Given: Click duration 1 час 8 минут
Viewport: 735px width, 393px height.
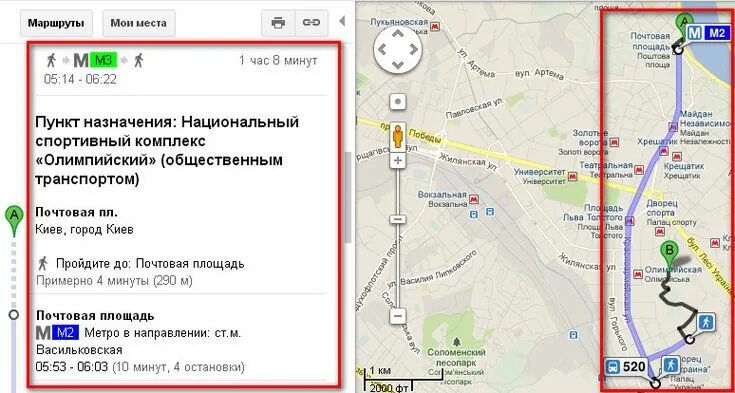Looking at the screenshot, I should (x=278, y=60).
